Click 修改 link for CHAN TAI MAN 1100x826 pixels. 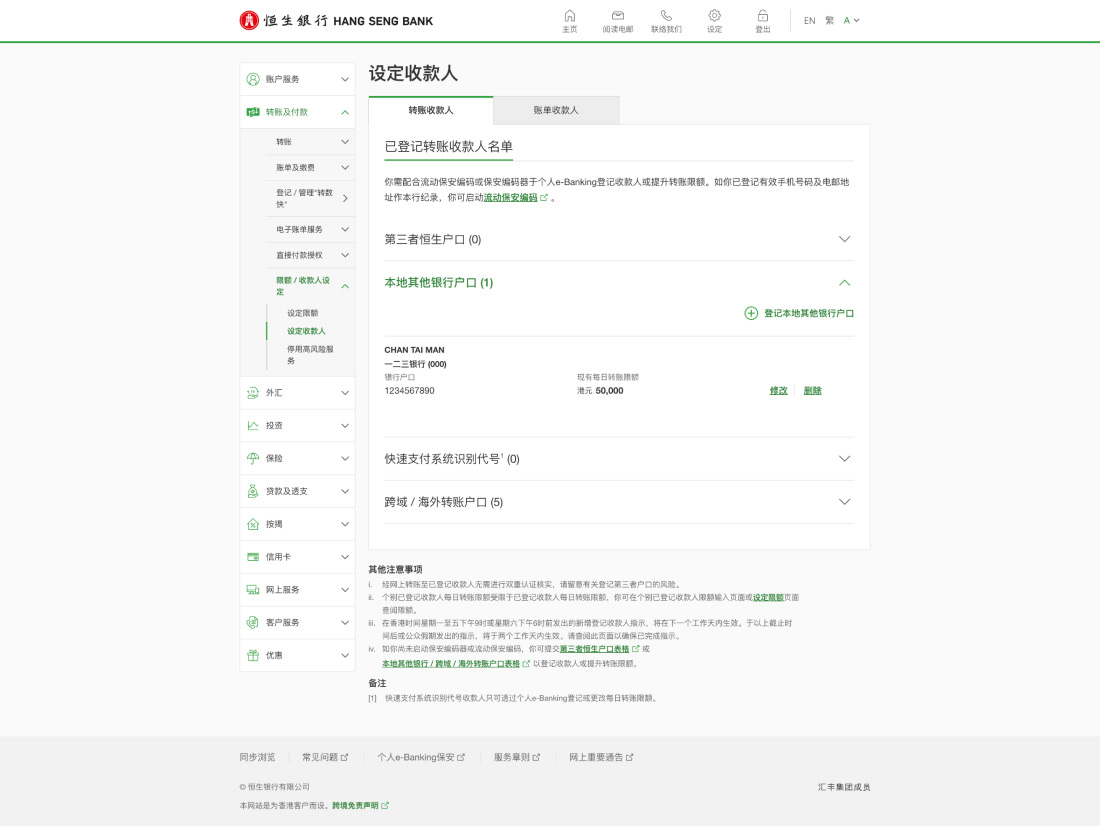pos(778,391)
